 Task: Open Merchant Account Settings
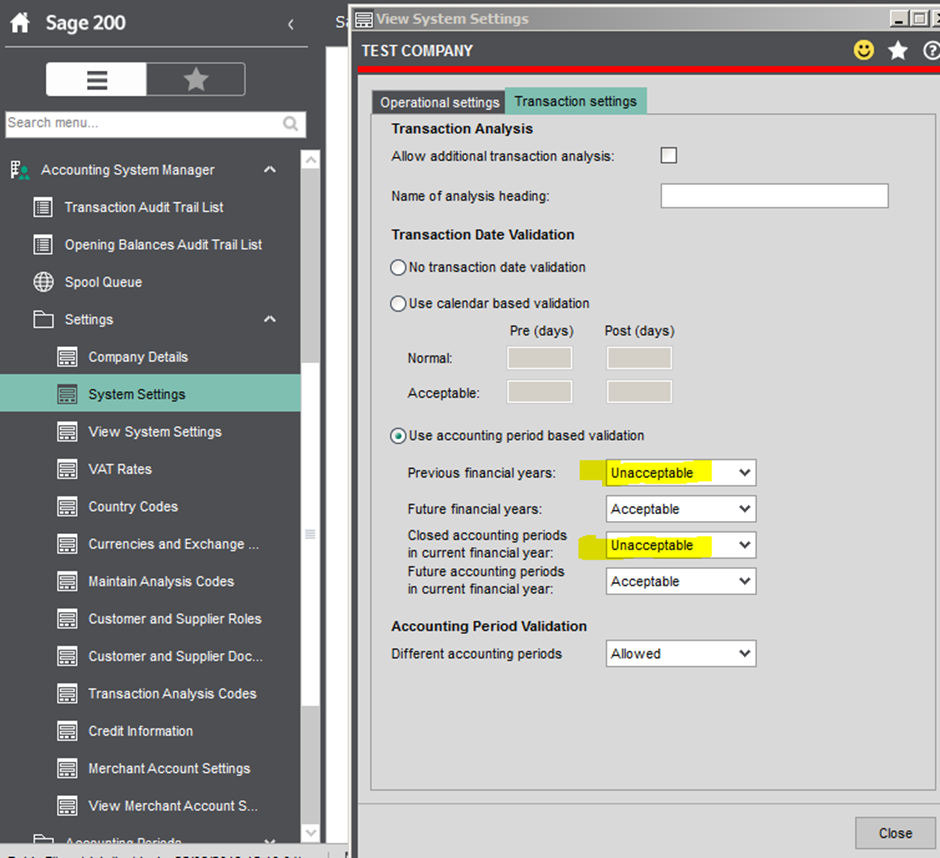click(169, 769)
